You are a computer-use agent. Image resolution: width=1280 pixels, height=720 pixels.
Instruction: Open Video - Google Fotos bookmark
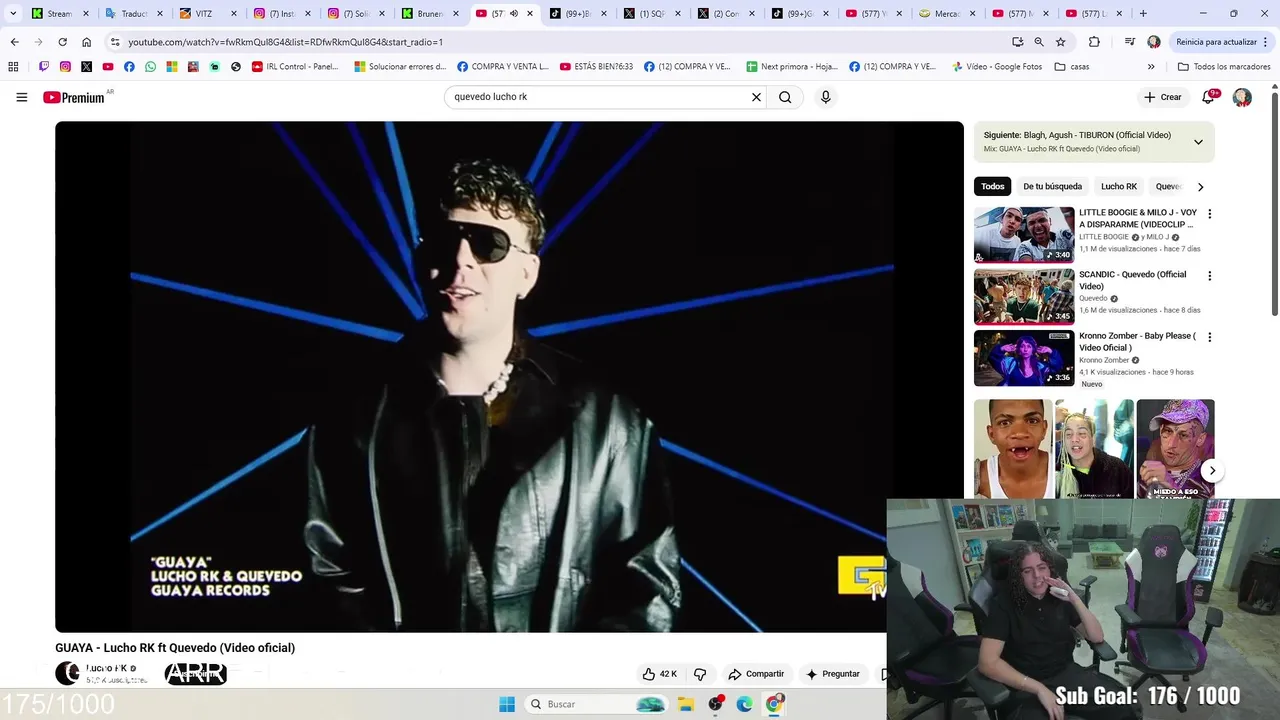click(x=997, y=67)
